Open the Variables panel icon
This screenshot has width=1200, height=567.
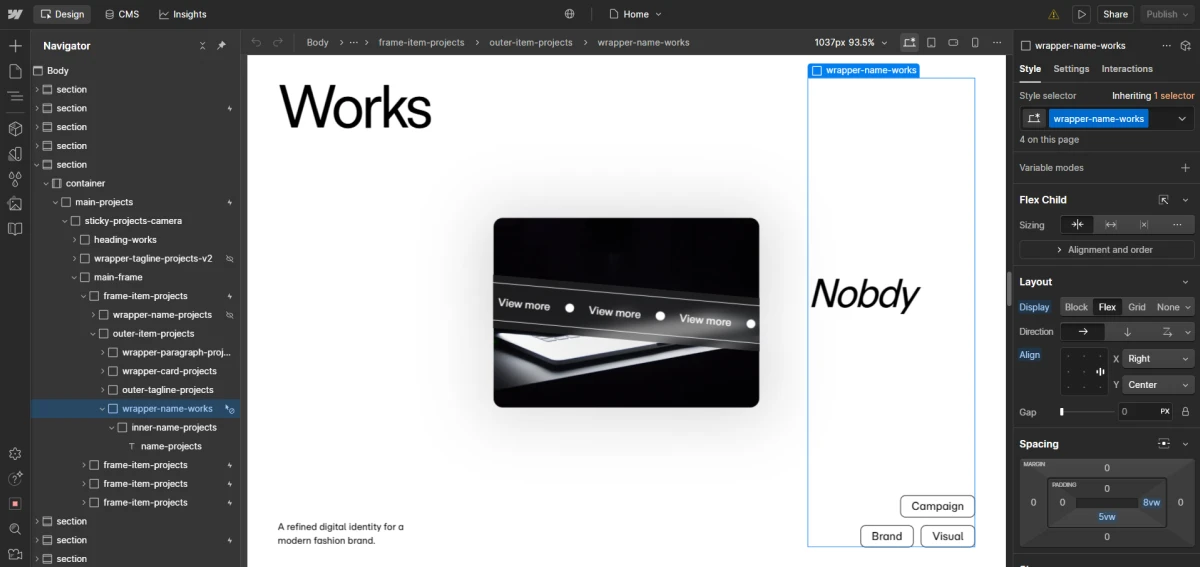[15, 154]
